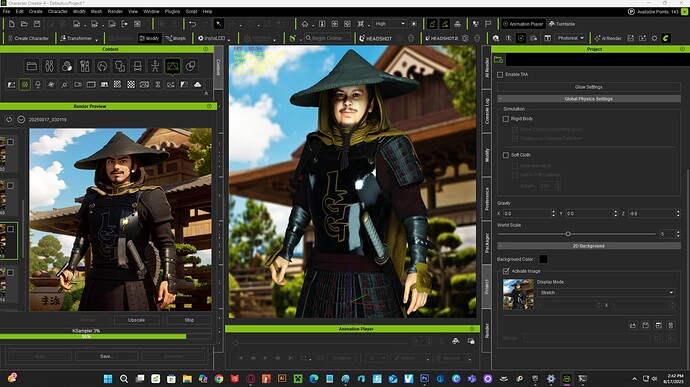
Task: Select the Hair content category icon
Action: 102,66
